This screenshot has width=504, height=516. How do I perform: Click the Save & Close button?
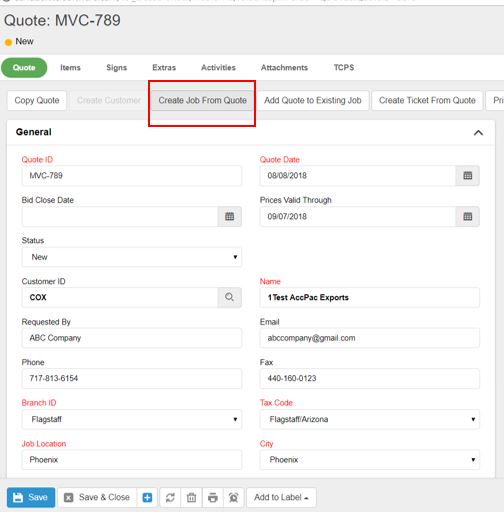point(97,497)
